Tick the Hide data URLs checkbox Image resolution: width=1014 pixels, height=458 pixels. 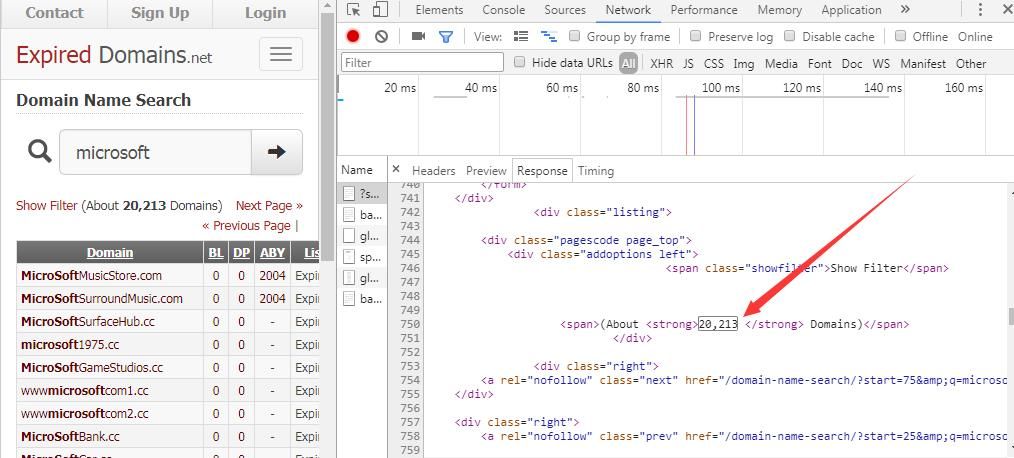[519, 62]
